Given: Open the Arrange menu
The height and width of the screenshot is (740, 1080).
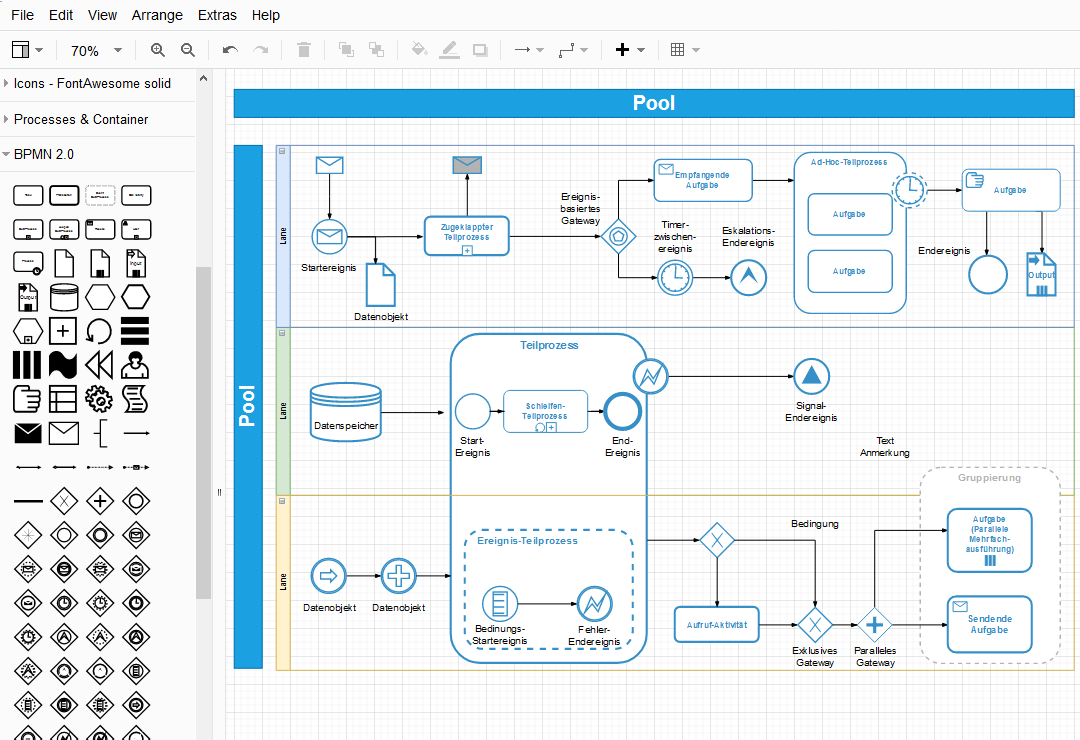Looking at the screenshot, I should coord(157,15).
